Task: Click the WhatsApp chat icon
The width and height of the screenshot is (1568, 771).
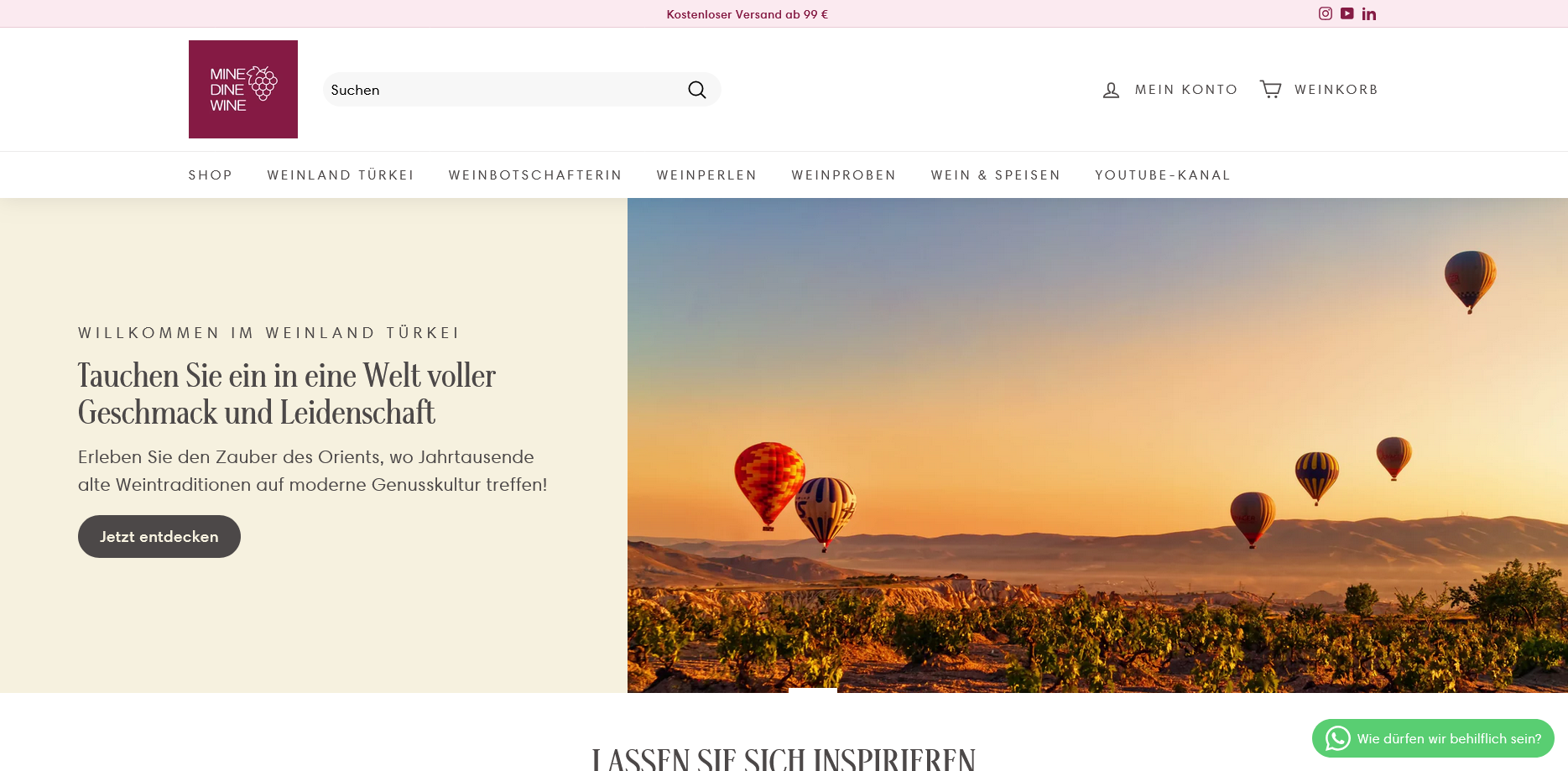Action: (x=1337, y=738)
